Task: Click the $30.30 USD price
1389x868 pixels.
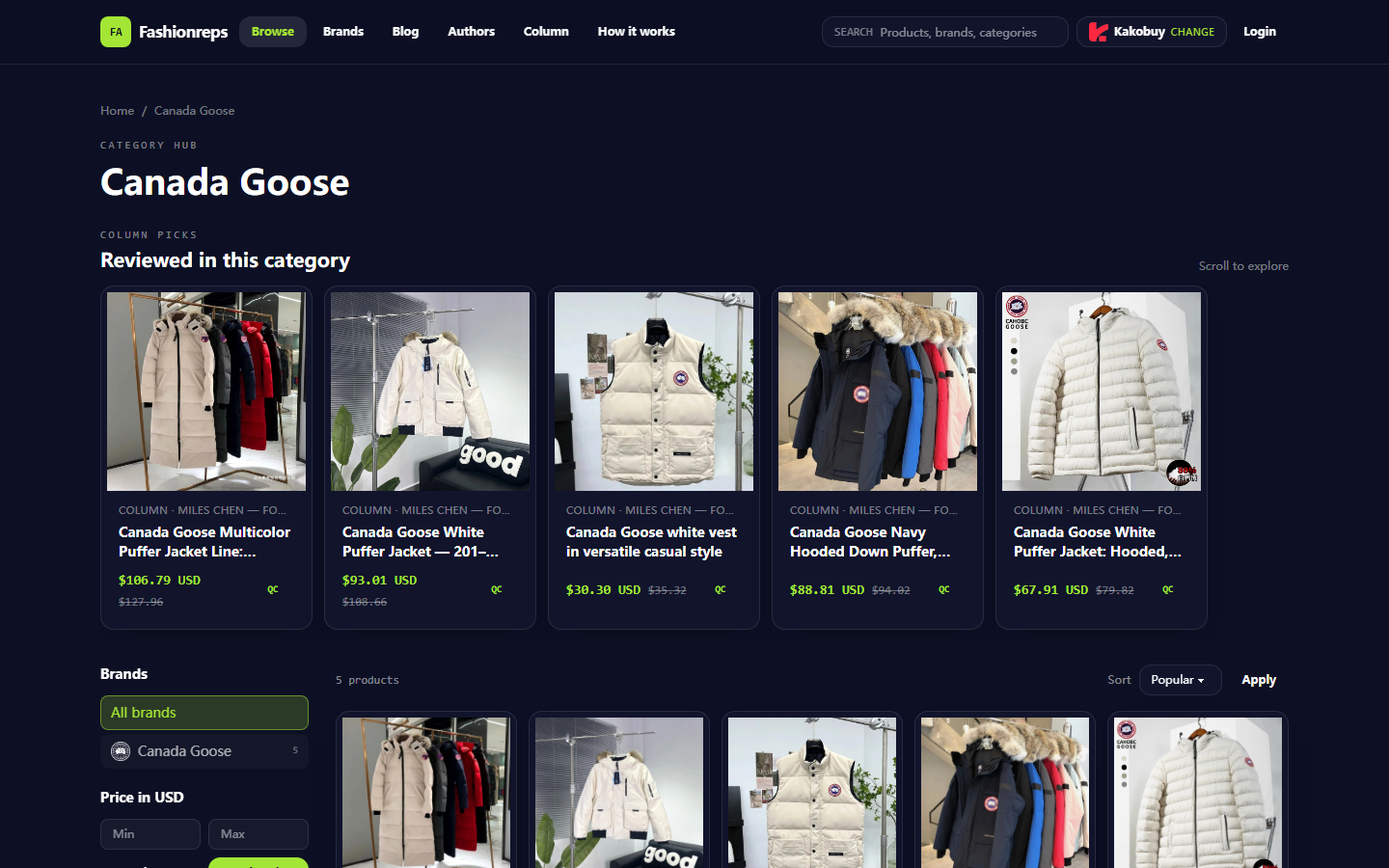Action: click(603, 590)
